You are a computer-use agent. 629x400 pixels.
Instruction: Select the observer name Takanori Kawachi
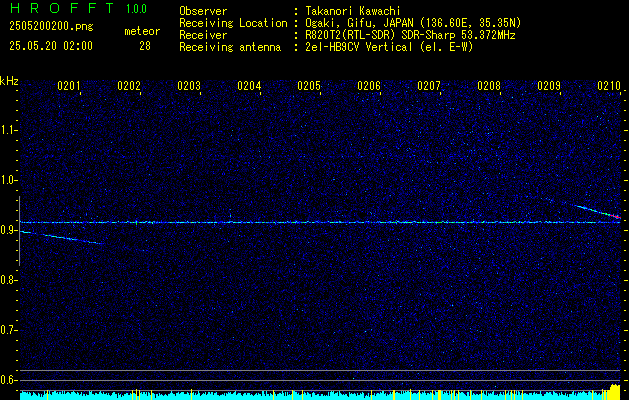coord(352,11)
